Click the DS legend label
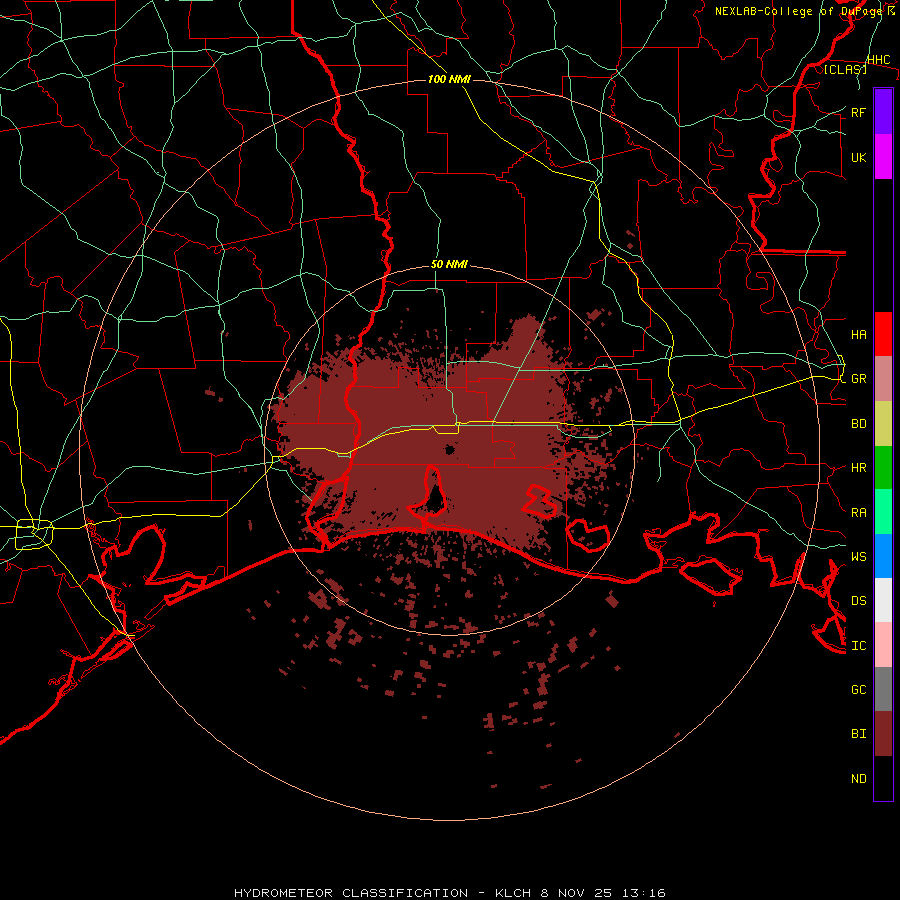 point(859,600)
